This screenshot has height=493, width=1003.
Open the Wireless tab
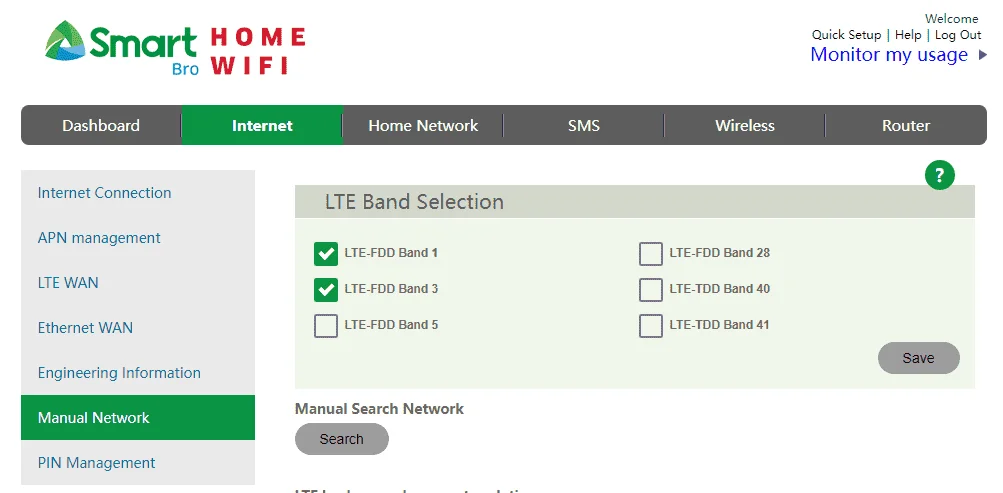pos(745,125)
